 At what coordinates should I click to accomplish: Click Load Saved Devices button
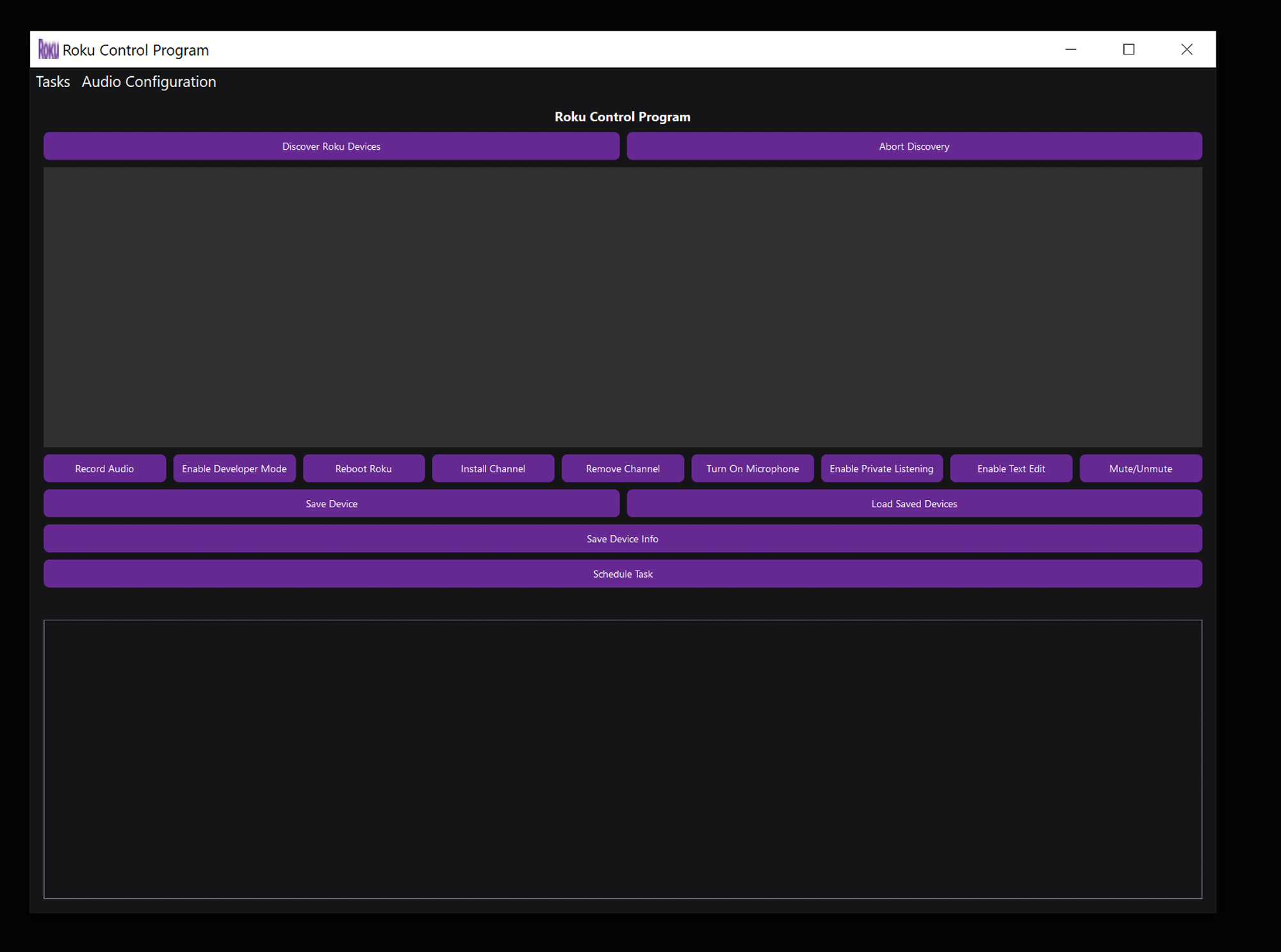pyautogui.click(x=914, y=504)
